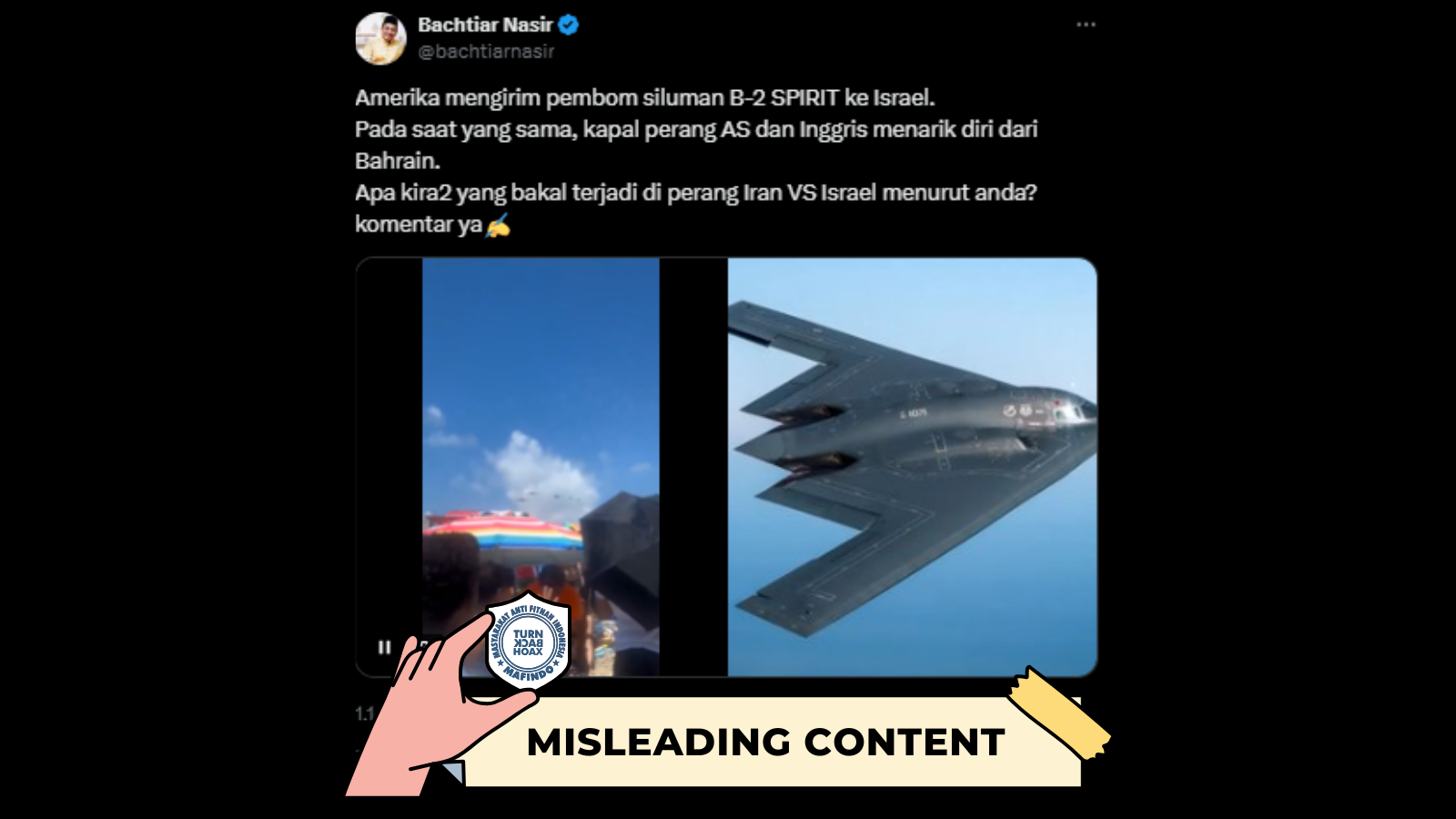Click the bomber's cockpit windows in the photo

tap(1070, 411)
